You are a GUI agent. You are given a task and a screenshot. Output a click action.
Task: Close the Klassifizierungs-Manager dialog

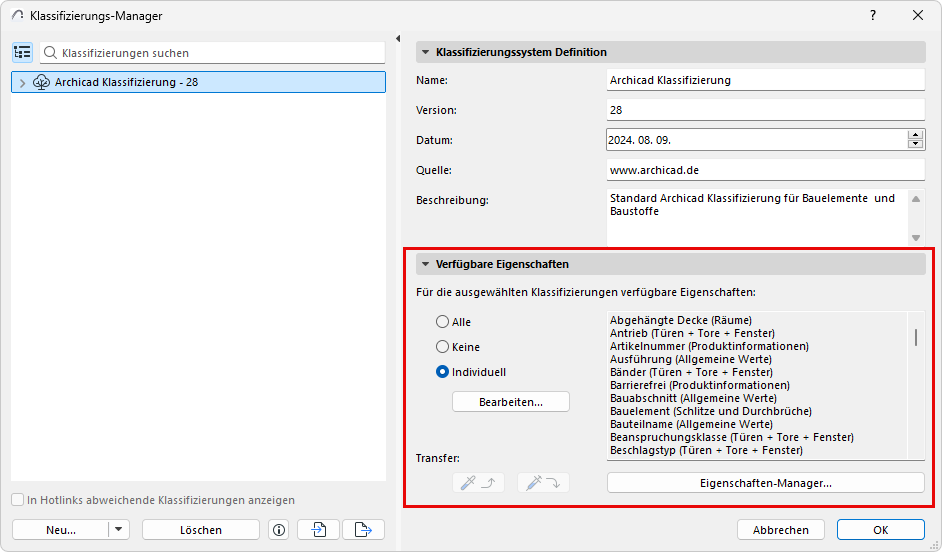coord(917,16)
